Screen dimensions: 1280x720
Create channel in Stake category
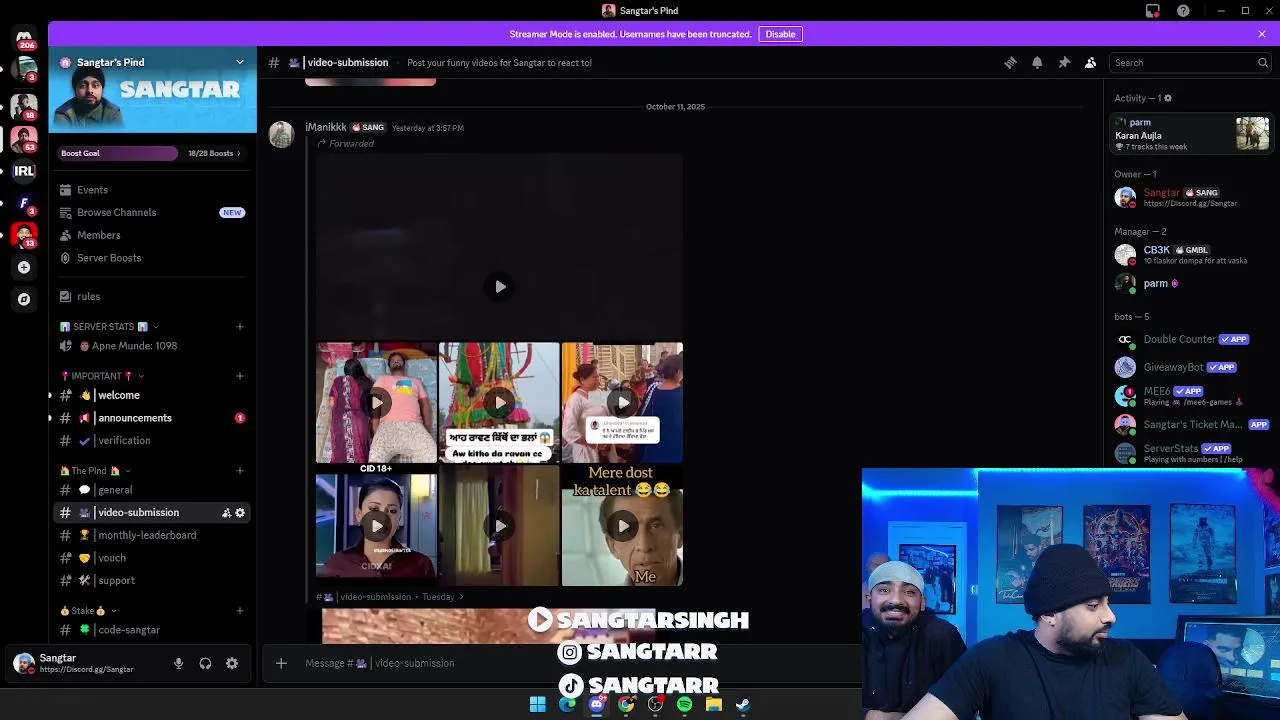[240, 611]
